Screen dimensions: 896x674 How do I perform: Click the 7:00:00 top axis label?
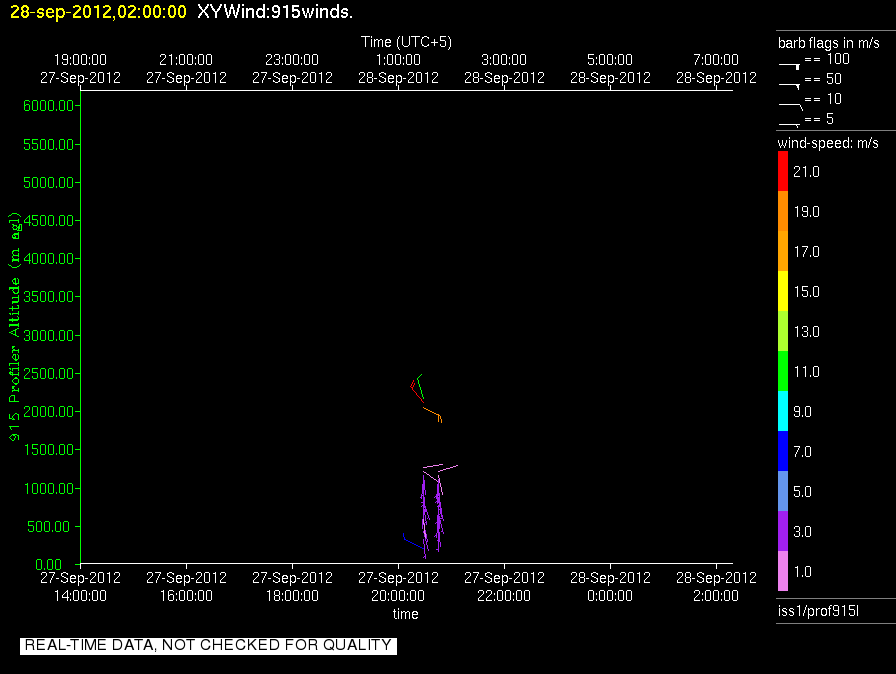tap(716, 59)
